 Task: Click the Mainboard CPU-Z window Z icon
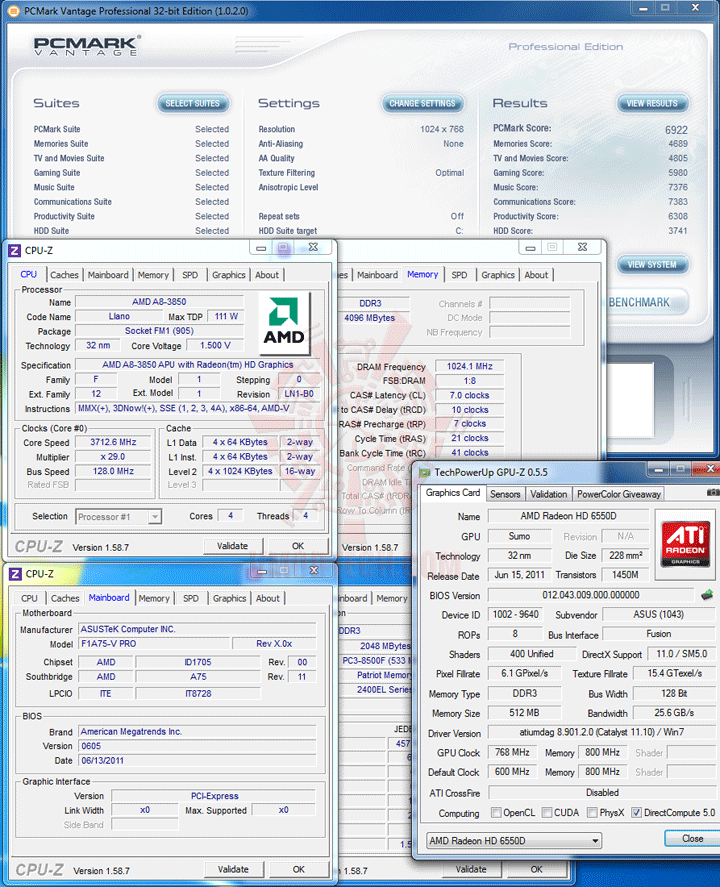15,574
